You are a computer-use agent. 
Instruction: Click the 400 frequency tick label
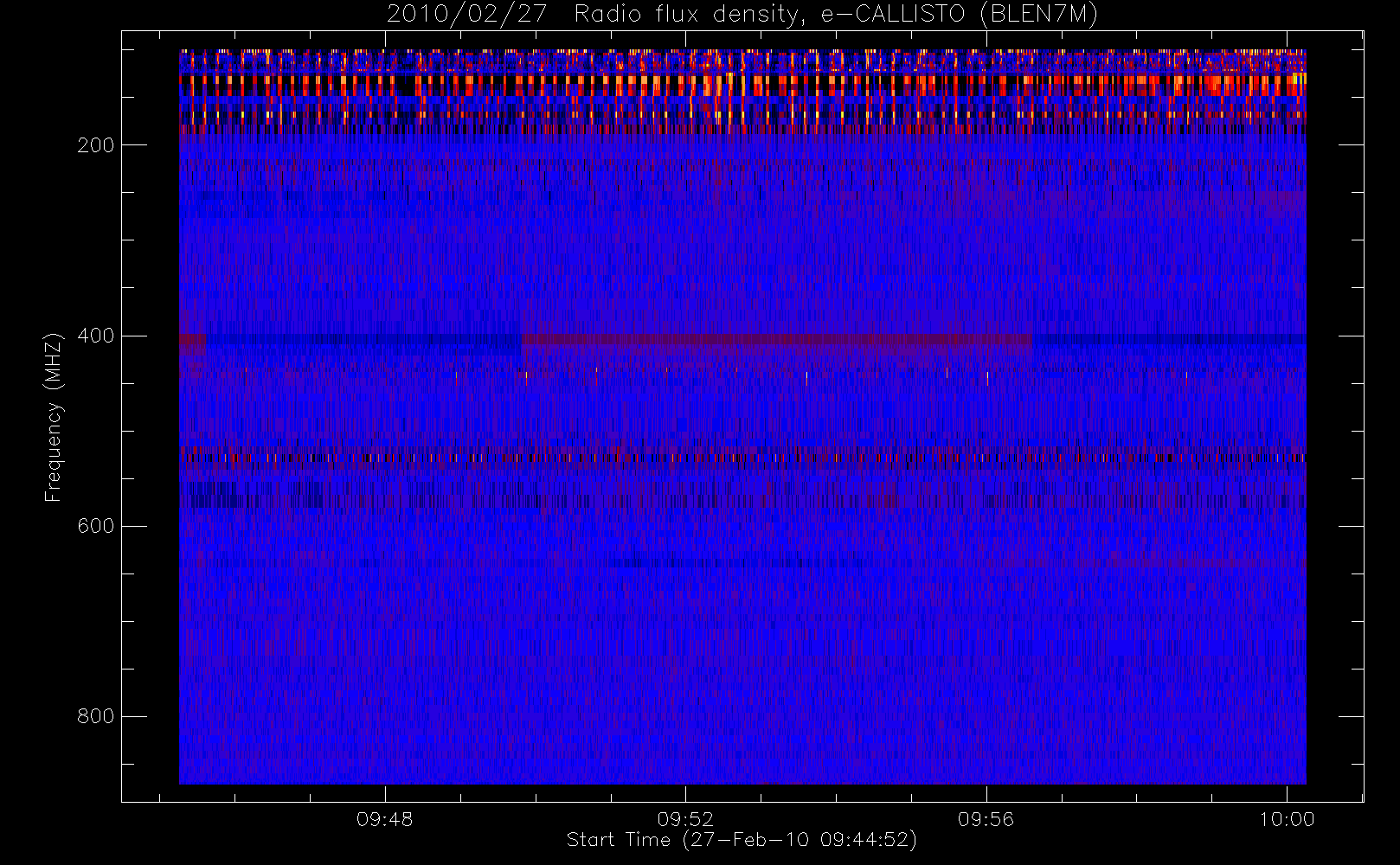(x=95, y=336)
